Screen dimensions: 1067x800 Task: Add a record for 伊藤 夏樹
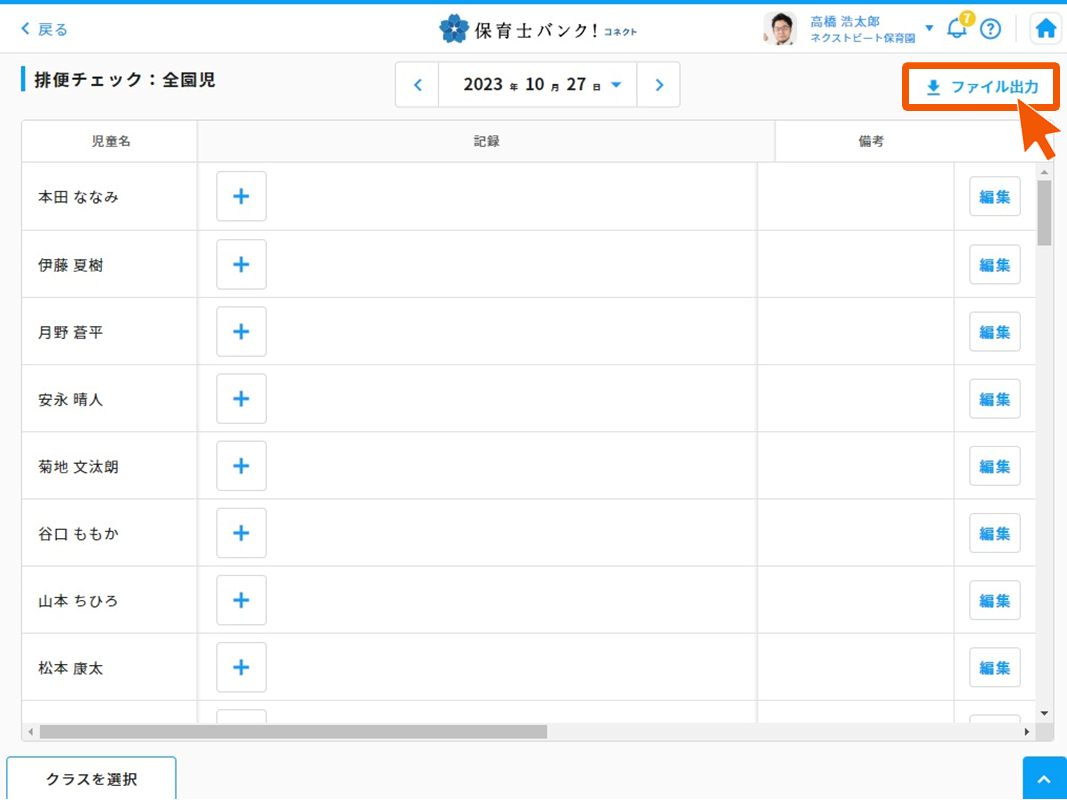(x=241, y=264)
